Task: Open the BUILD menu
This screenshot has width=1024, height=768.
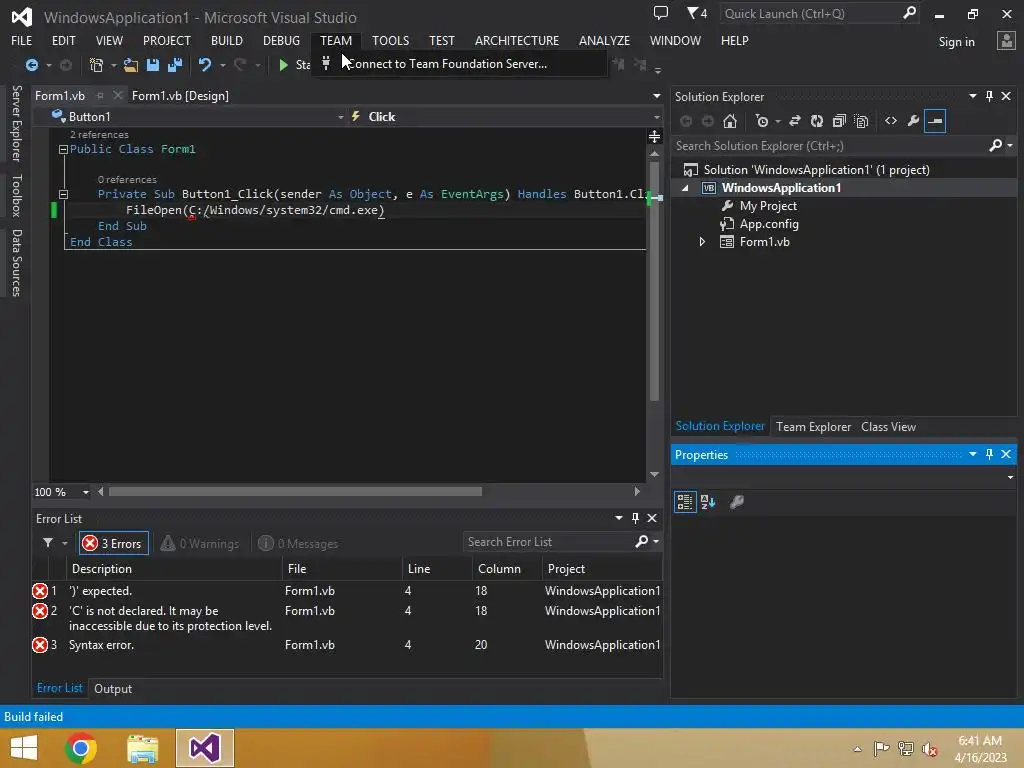Action: pos(227,40)
